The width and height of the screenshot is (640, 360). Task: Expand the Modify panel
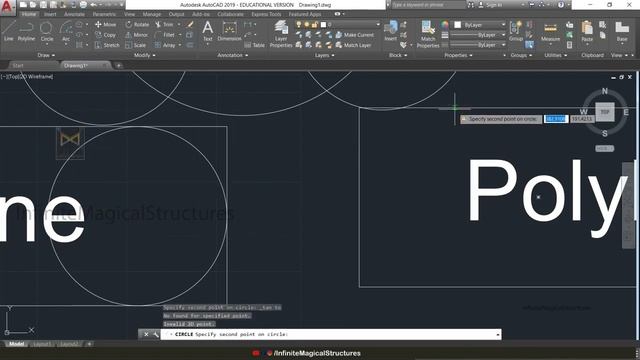click(144, 55)
